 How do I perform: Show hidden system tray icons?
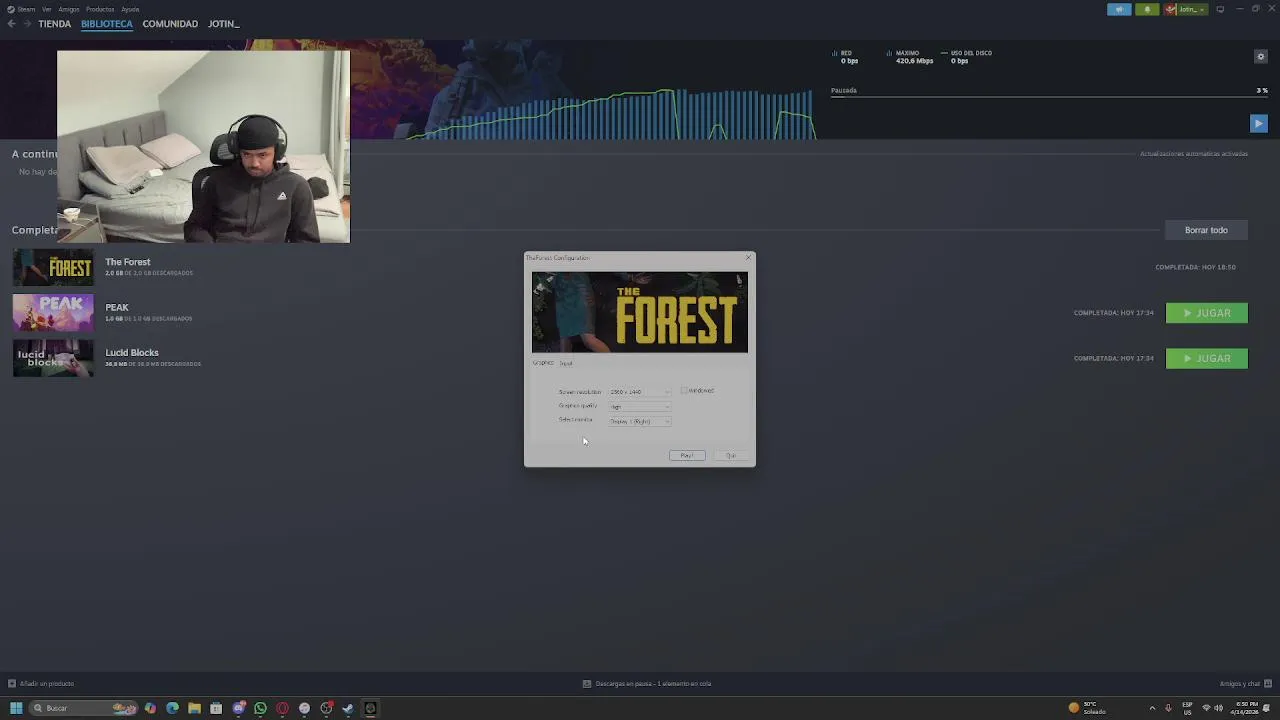[x=1152, y=708]
